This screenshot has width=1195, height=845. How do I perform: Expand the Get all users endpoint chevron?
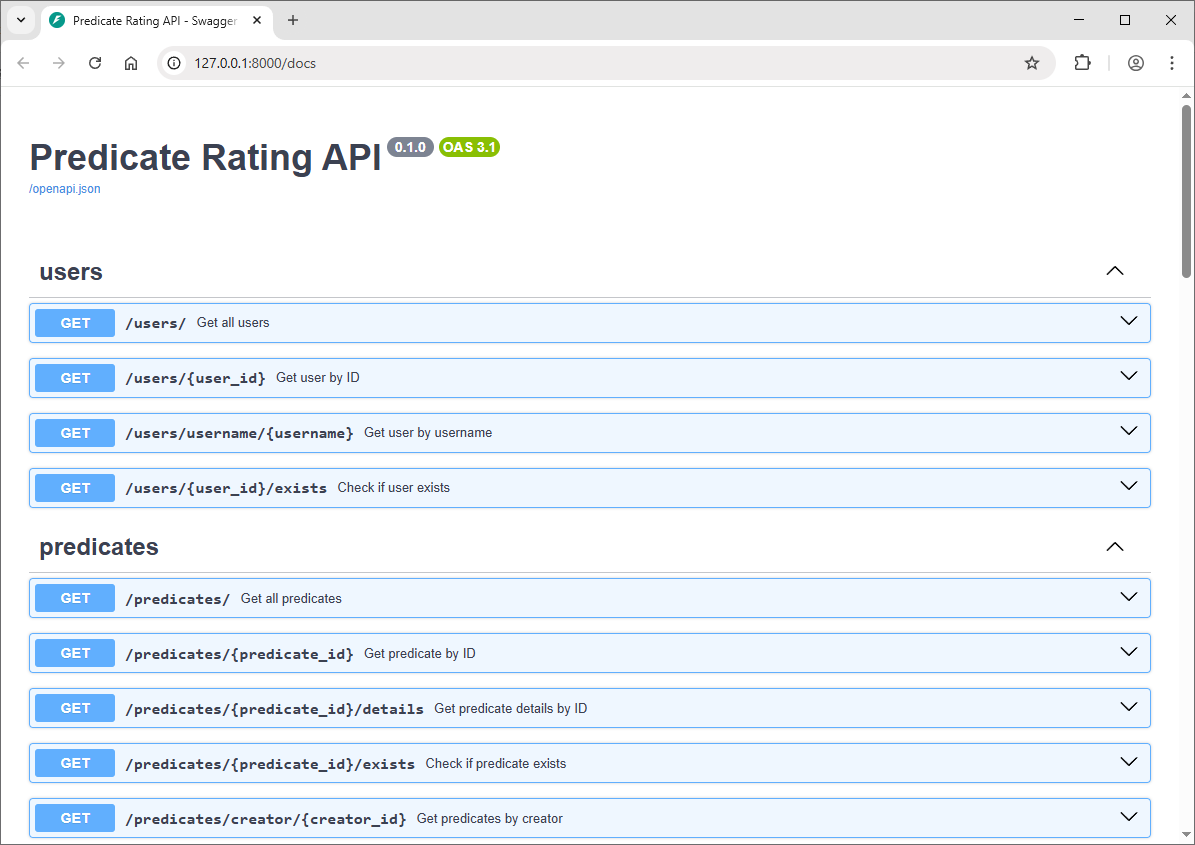[x=1129, y=321]
